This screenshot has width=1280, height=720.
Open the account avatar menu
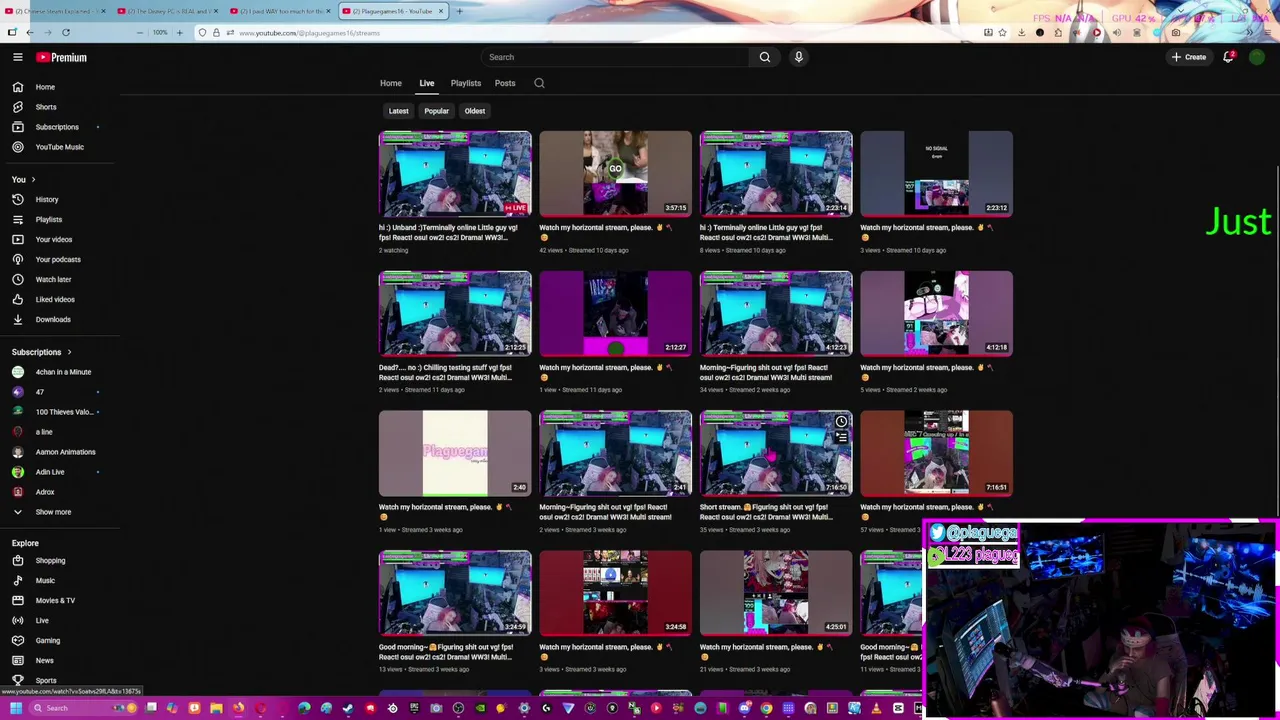pos(1257,57)
